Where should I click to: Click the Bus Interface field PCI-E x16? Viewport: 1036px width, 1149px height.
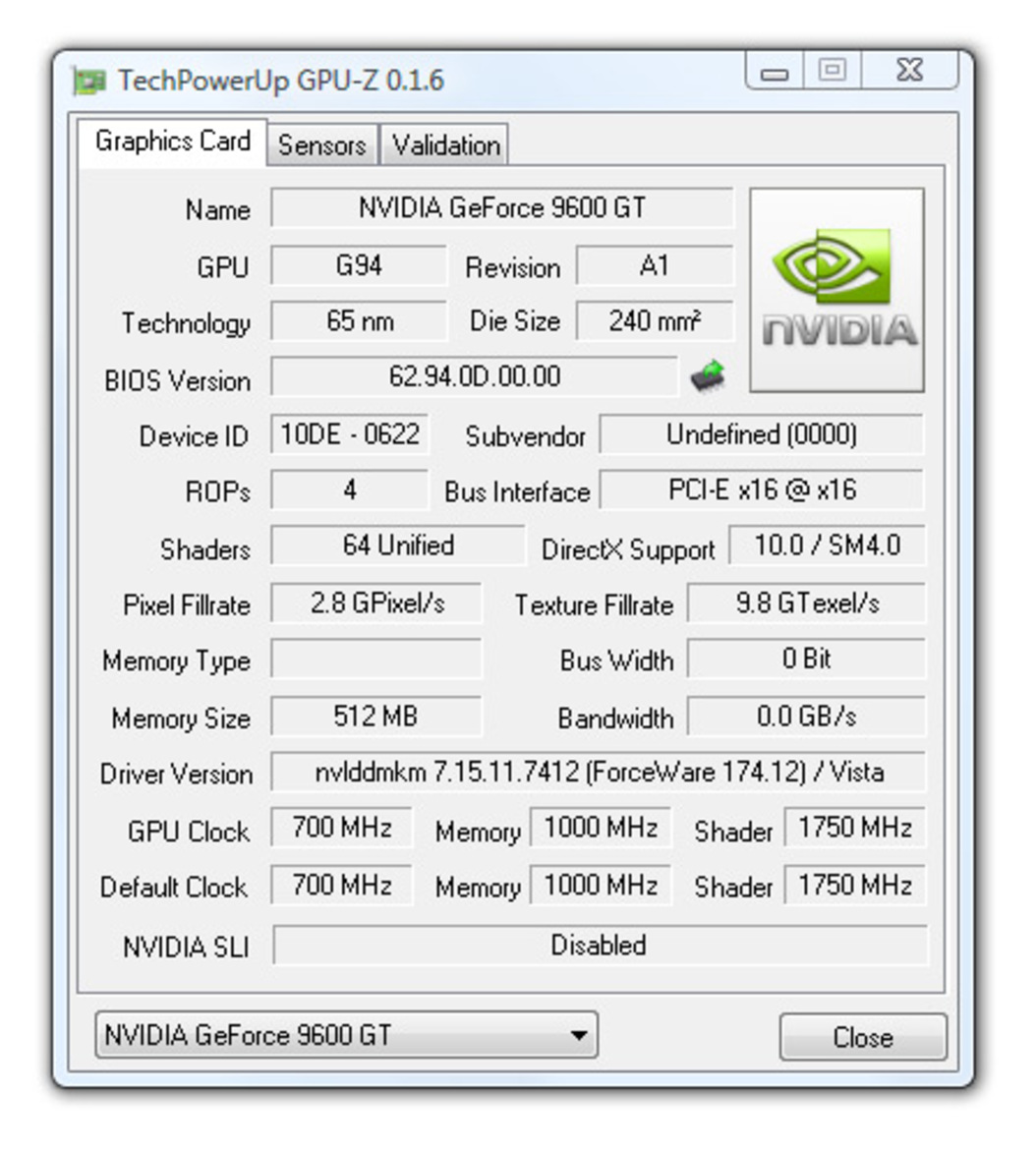coord(761,489)
